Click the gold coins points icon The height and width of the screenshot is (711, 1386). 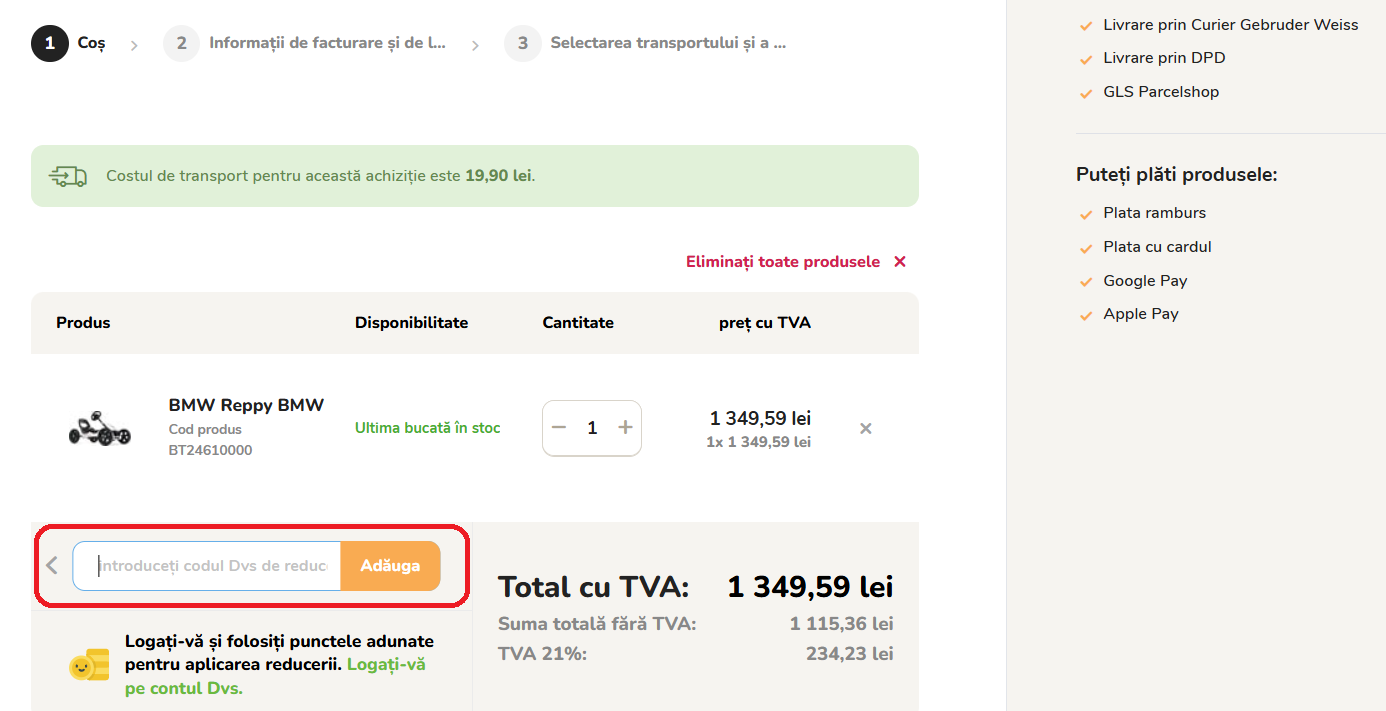point(89,665)
